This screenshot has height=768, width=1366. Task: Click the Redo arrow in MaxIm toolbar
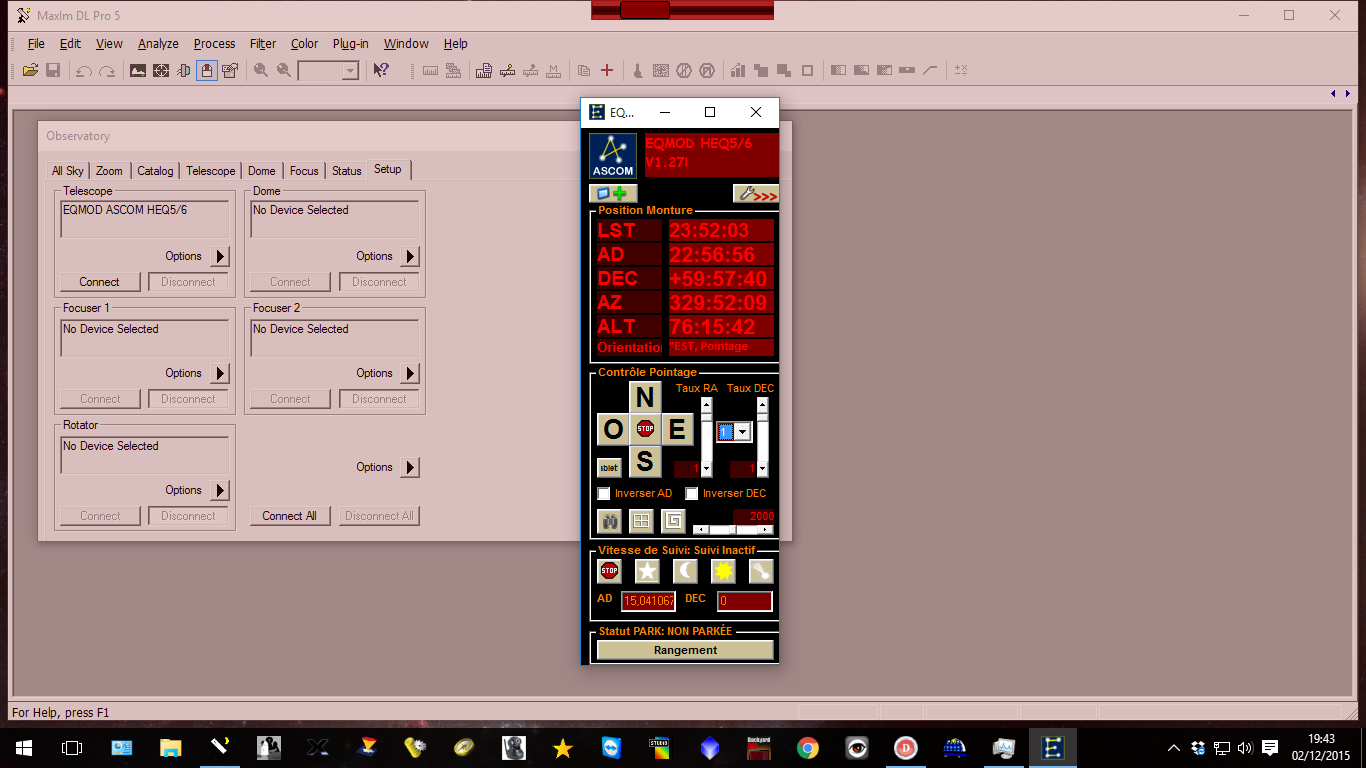[107, 70]
